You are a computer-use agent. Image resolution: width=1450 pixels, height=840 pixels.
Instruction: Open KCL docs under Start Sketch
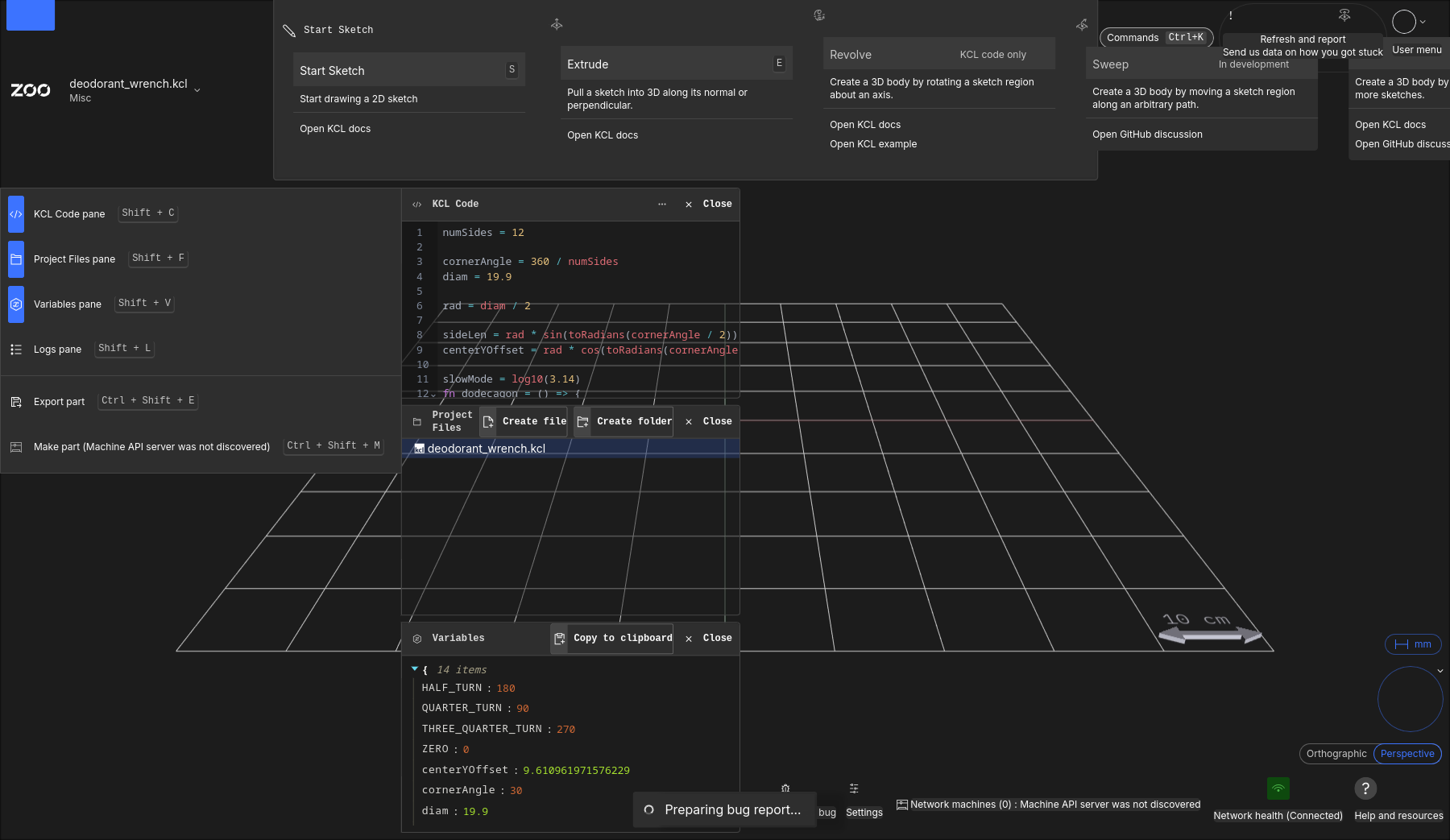335,129
